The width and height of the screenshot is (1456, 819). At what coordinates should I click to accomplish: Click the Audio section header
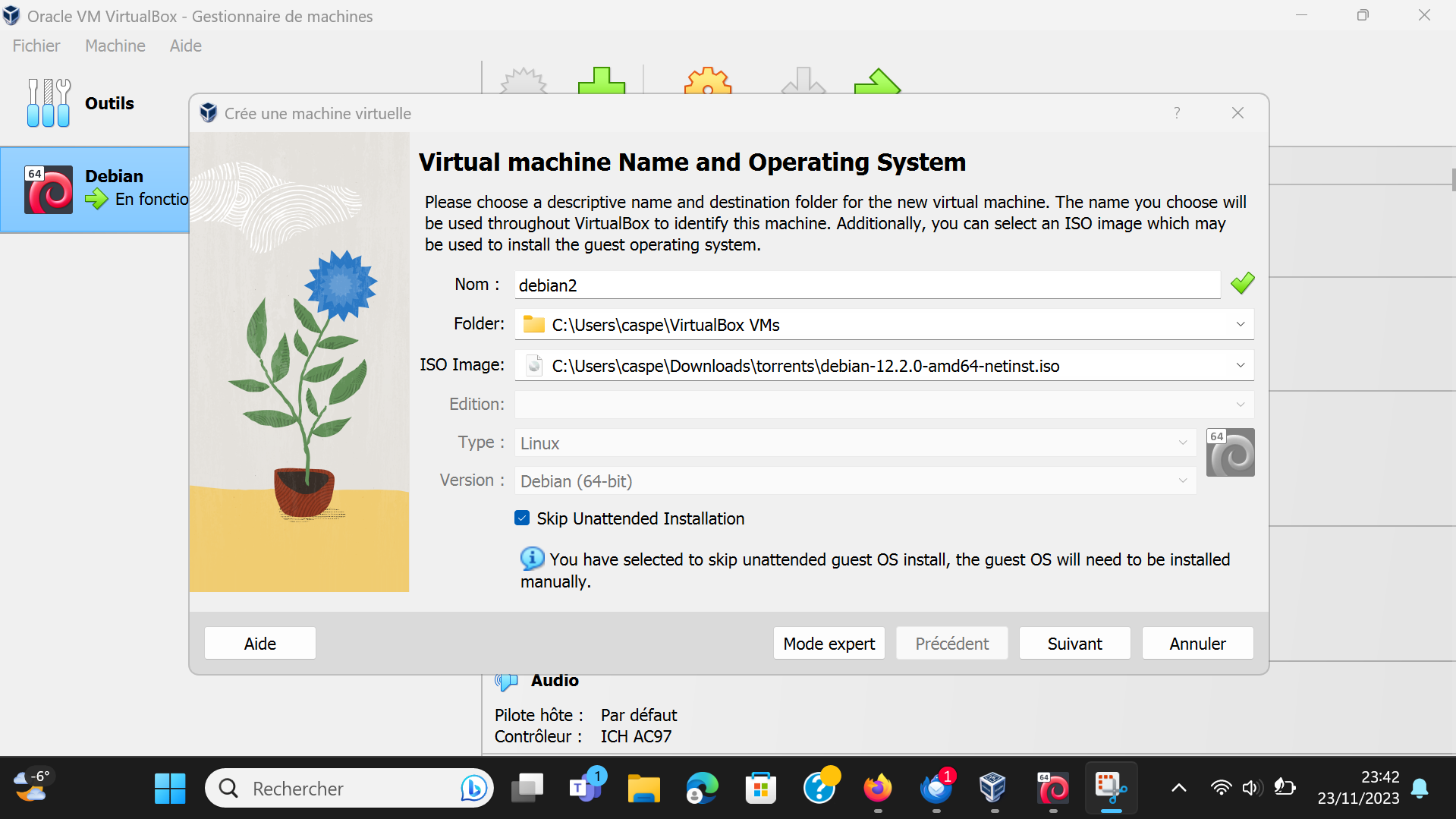coord(555,681)
